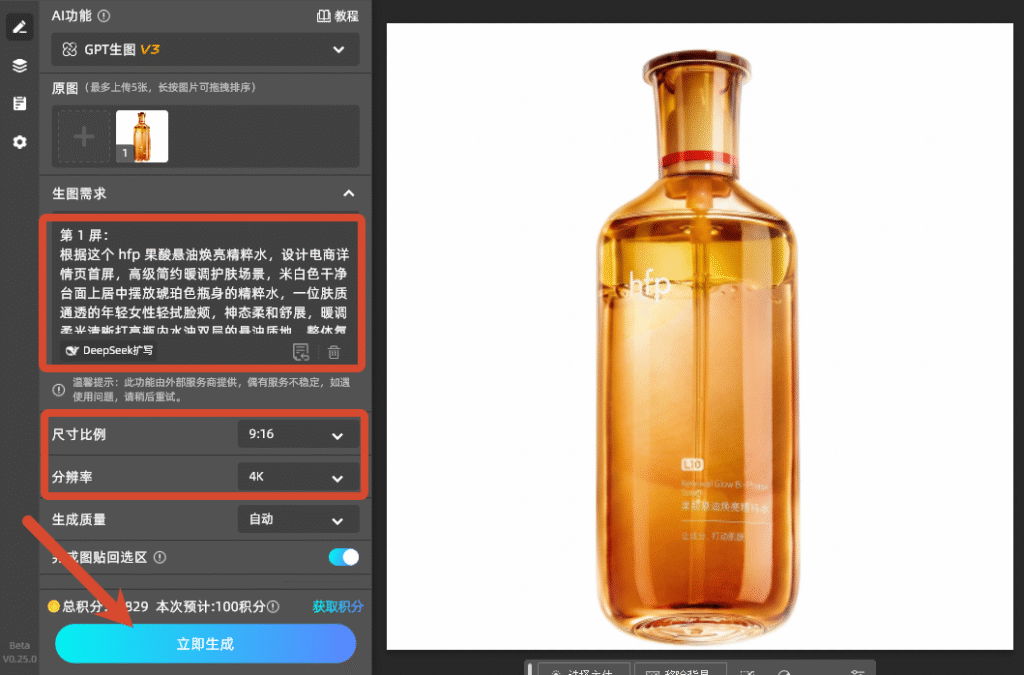Select the uploaded bottle thumbnail number 1
1024x675 pixels.
142,136
